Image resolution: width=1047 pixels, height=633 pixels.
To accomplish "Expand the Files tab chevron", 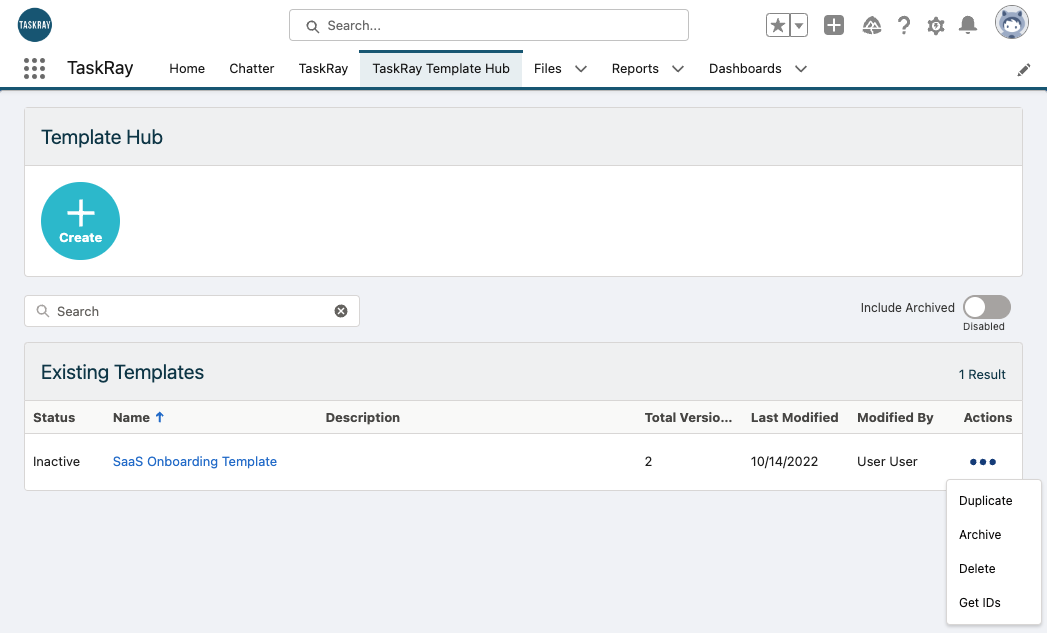I will 581,69.
